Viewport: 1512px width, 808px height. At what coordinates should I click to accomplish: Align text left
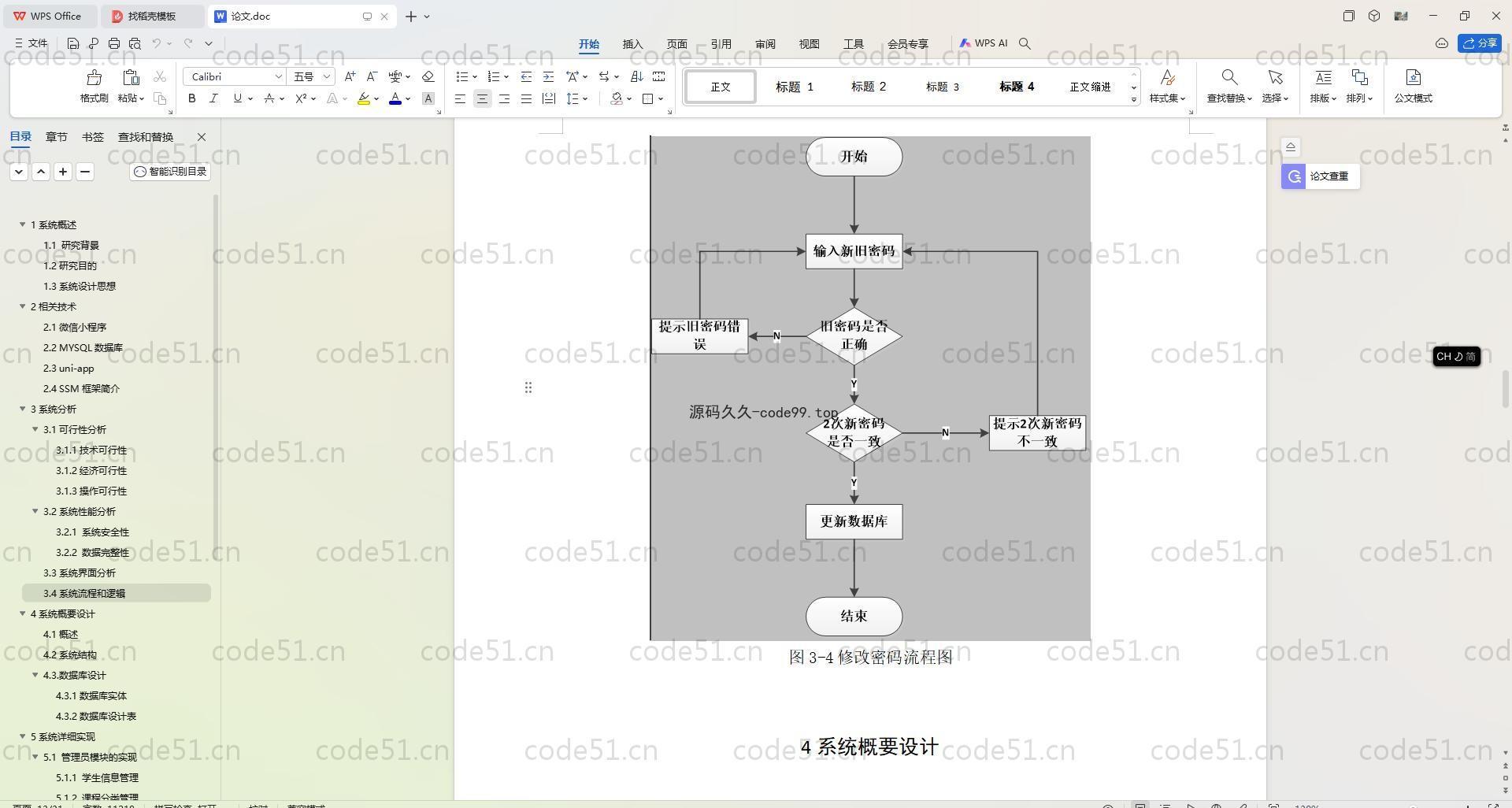tap(460, 98)
